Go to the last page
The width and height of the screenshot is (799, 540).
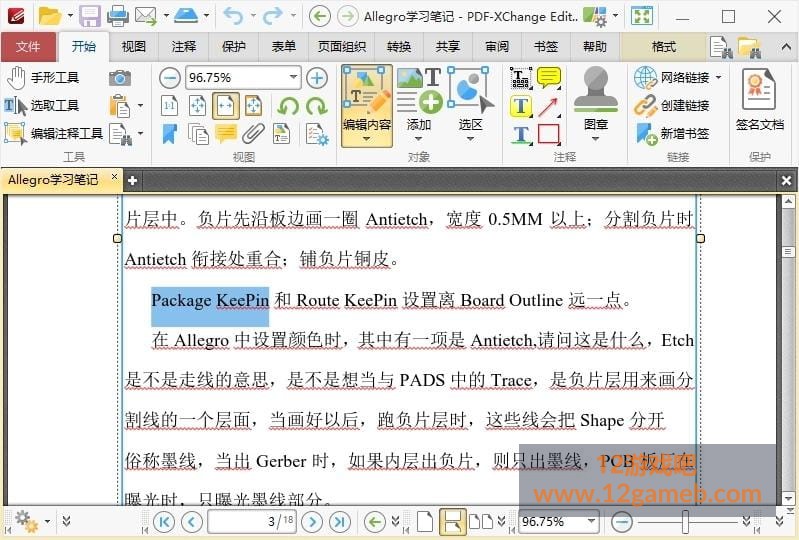[340, 522]
